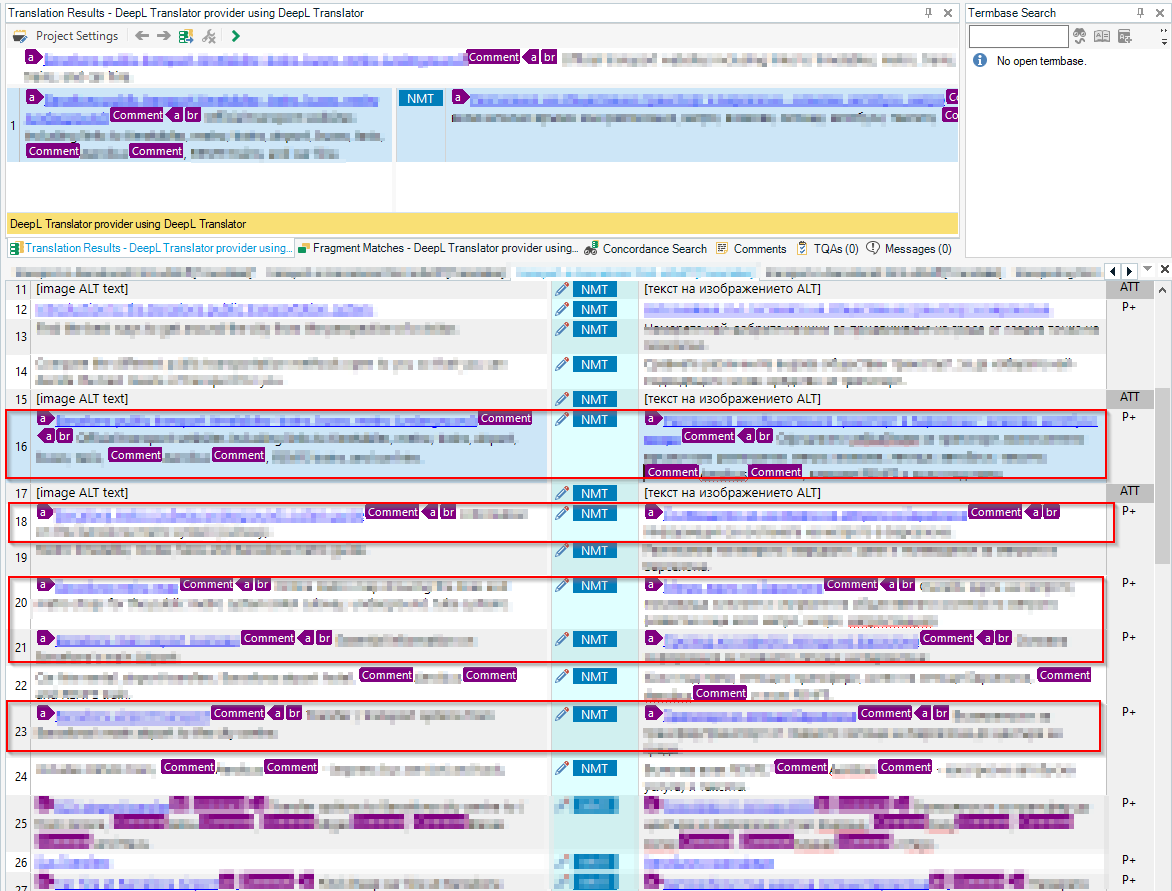Pin the Translation Results panel
This screenshot has width=1172, height=891.
tap(928, 13)
